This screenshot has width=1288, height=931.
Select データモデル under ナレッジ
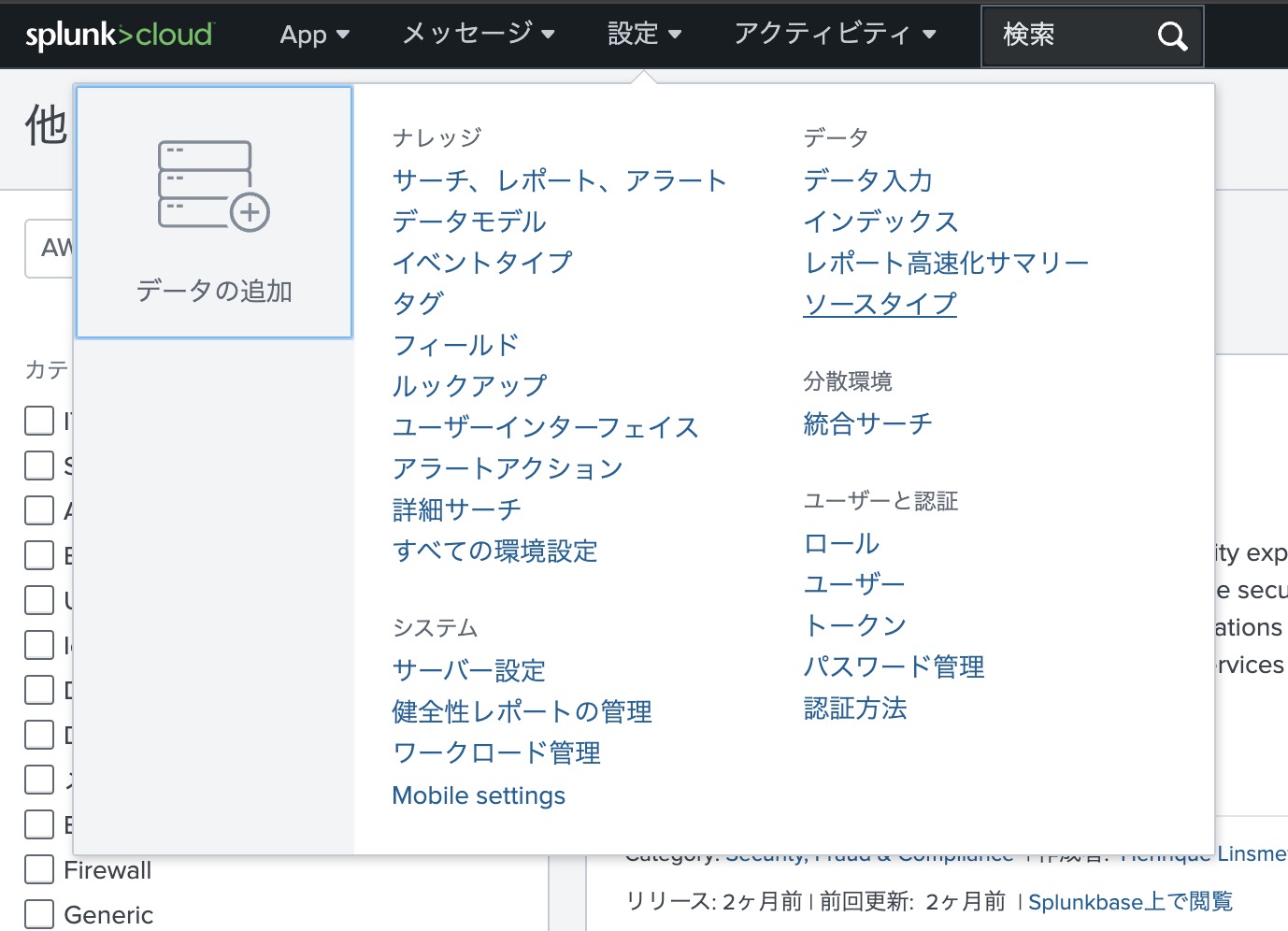coord(468,222)
